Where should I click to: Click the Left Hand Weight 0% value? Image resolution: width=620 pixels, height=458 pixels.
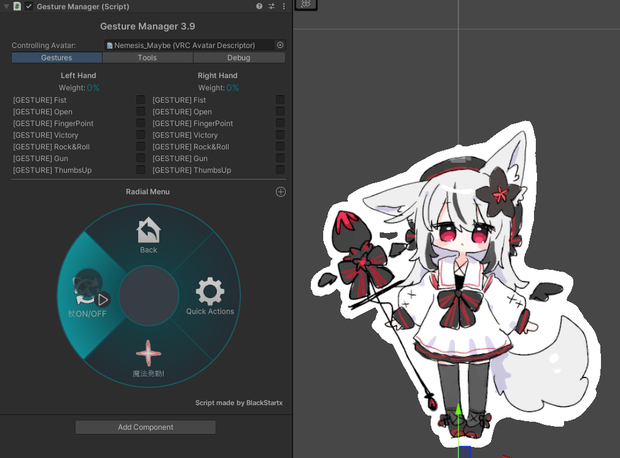click(93, 88)
